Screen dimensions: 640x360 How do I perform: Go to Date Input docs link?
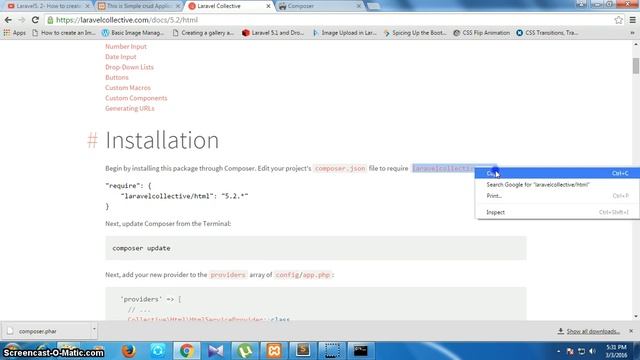[121, 57]
